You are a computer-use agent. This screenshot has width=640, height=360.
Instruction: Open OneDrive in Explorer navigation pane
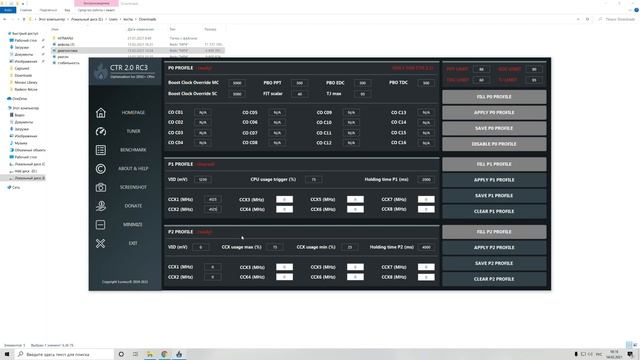(x=20, y=99)
